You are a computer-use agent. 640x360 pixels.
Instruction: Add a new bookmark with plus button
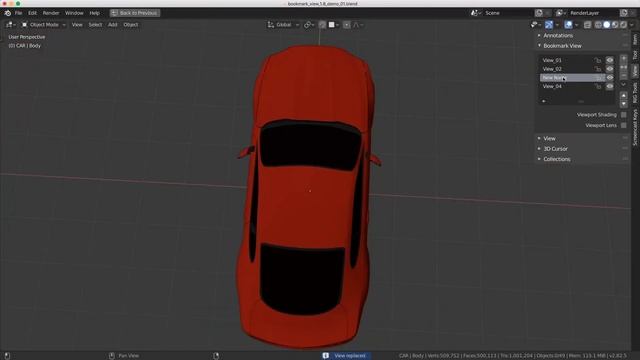(x=624, y=58)
